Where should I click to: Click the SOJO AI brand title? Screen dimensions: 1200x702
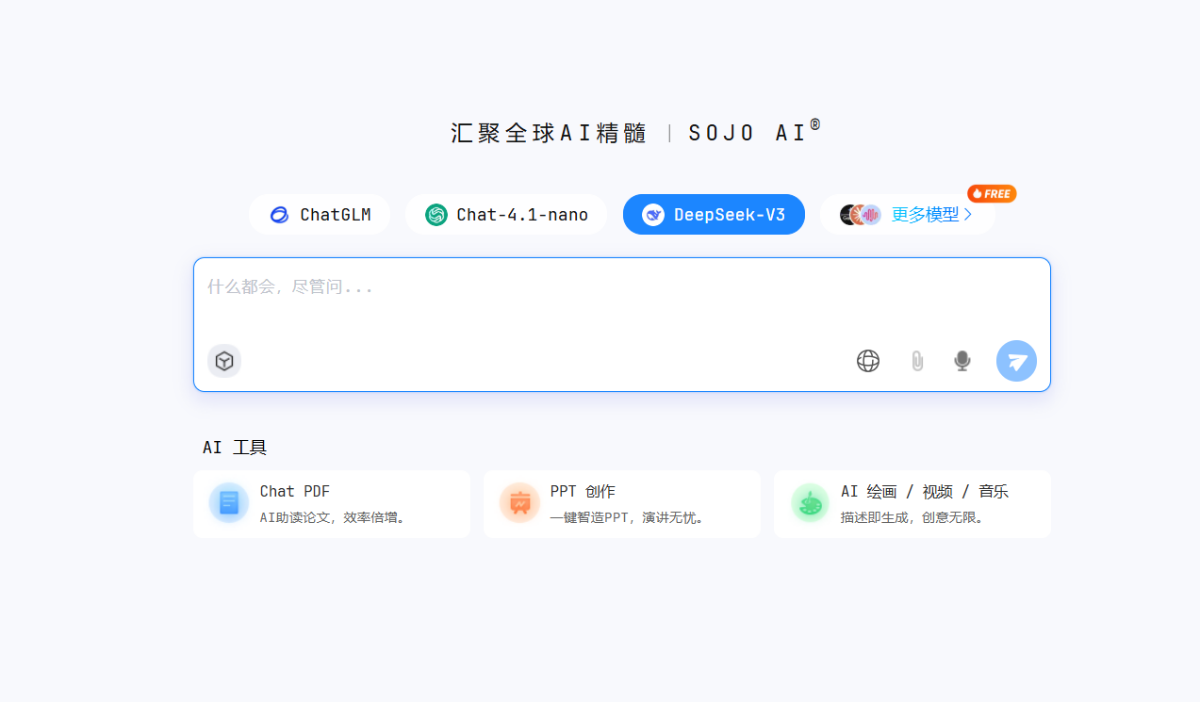[x=755, y=132]
